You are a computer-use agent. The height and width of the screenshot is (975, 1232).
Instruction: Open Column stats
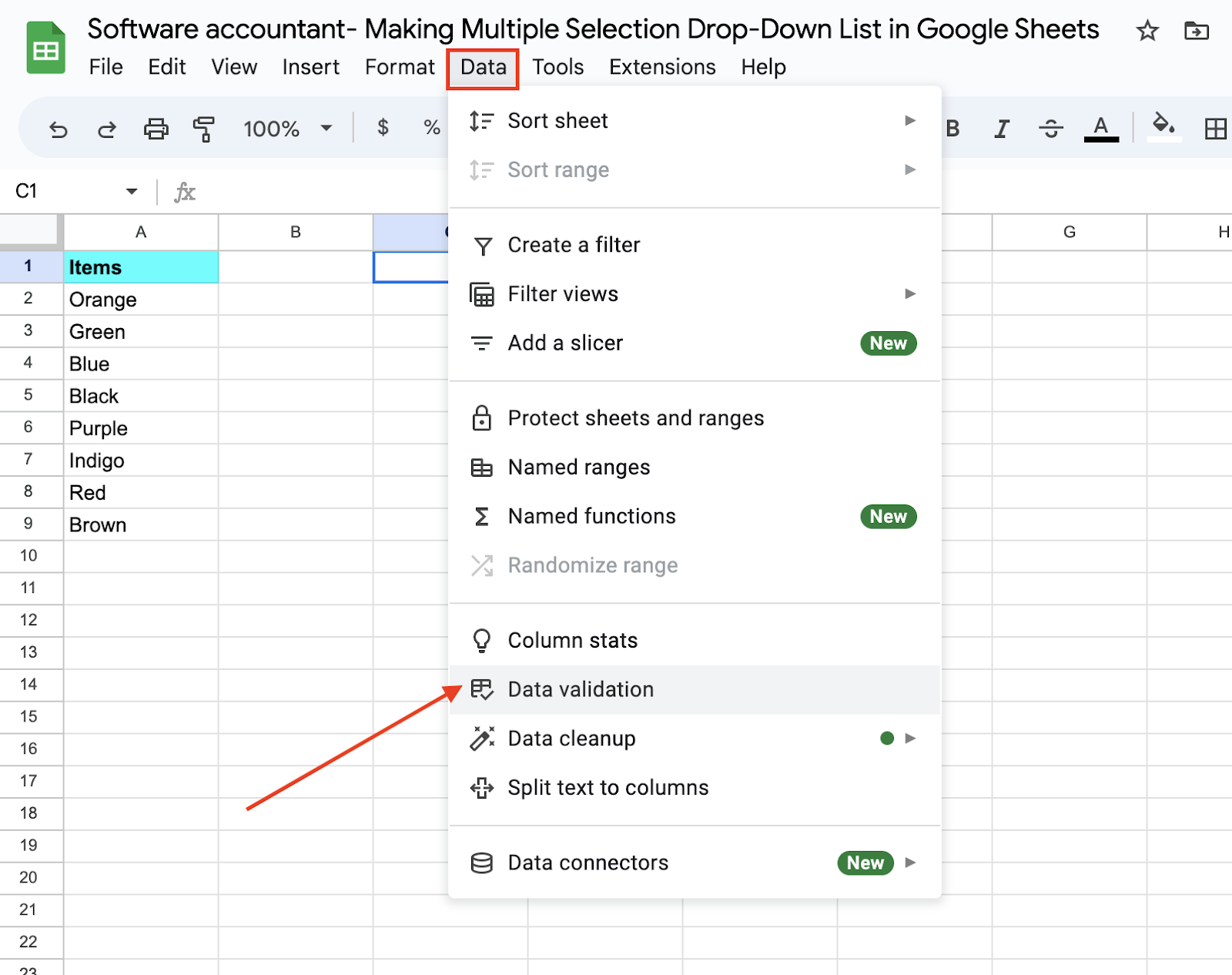click(x=695, y=641)
